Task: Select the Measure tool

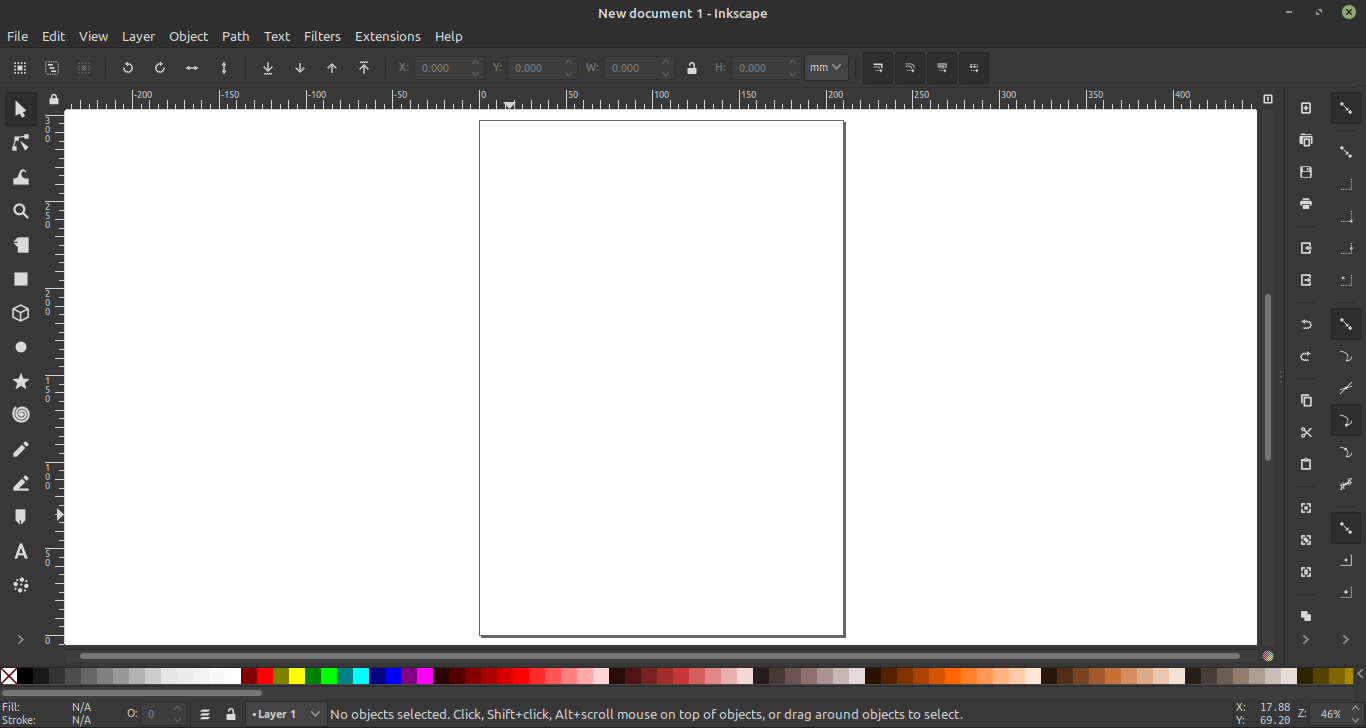Action: (x=20, y=246)
